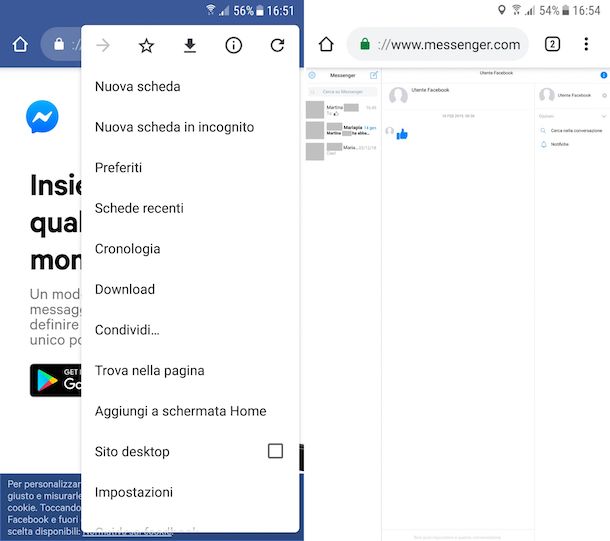Tap the home icon in the left browser
Image resolution: width=610 pixels, height=541 pixels.
[x=20, y=44]
